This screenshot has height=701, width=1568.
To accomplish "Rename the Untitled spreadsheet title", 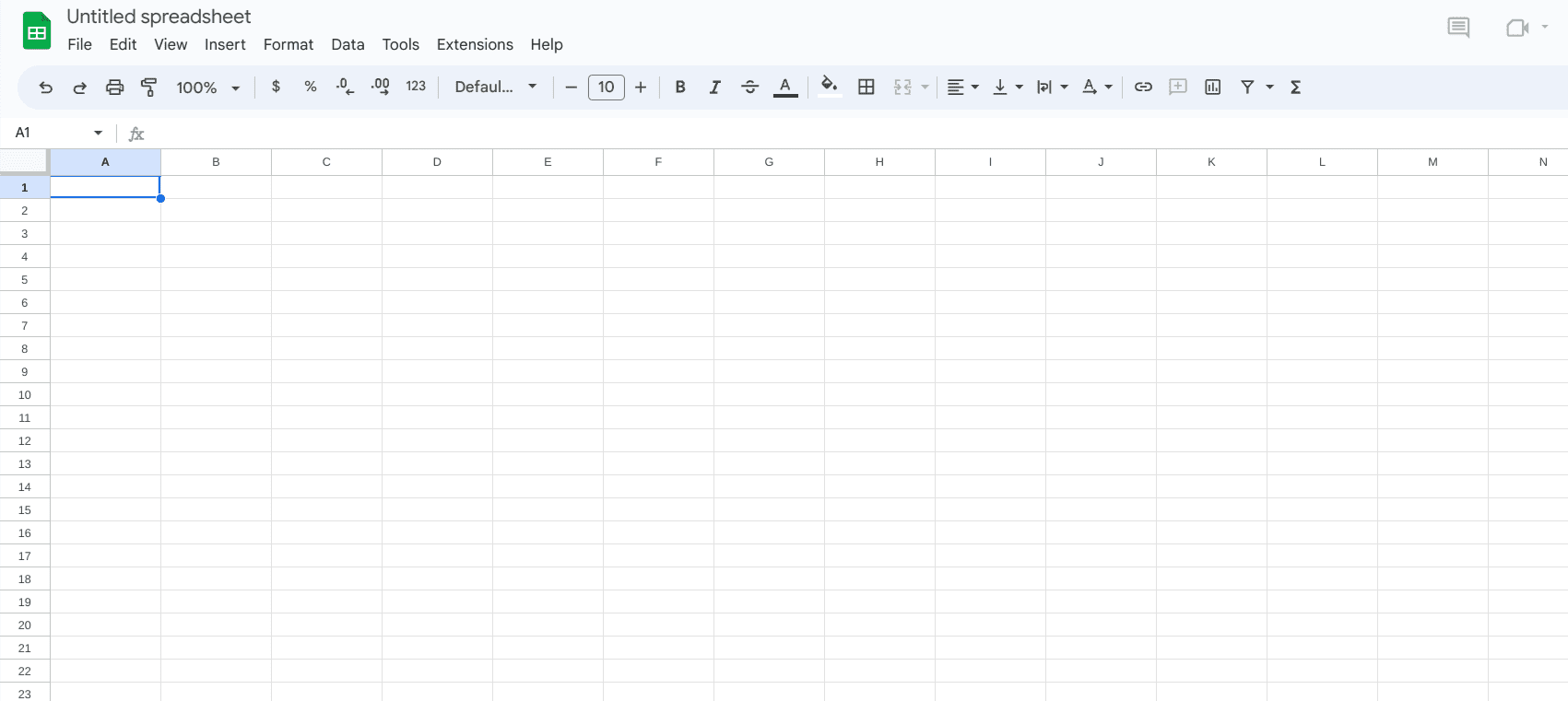I will coord(159,17).
